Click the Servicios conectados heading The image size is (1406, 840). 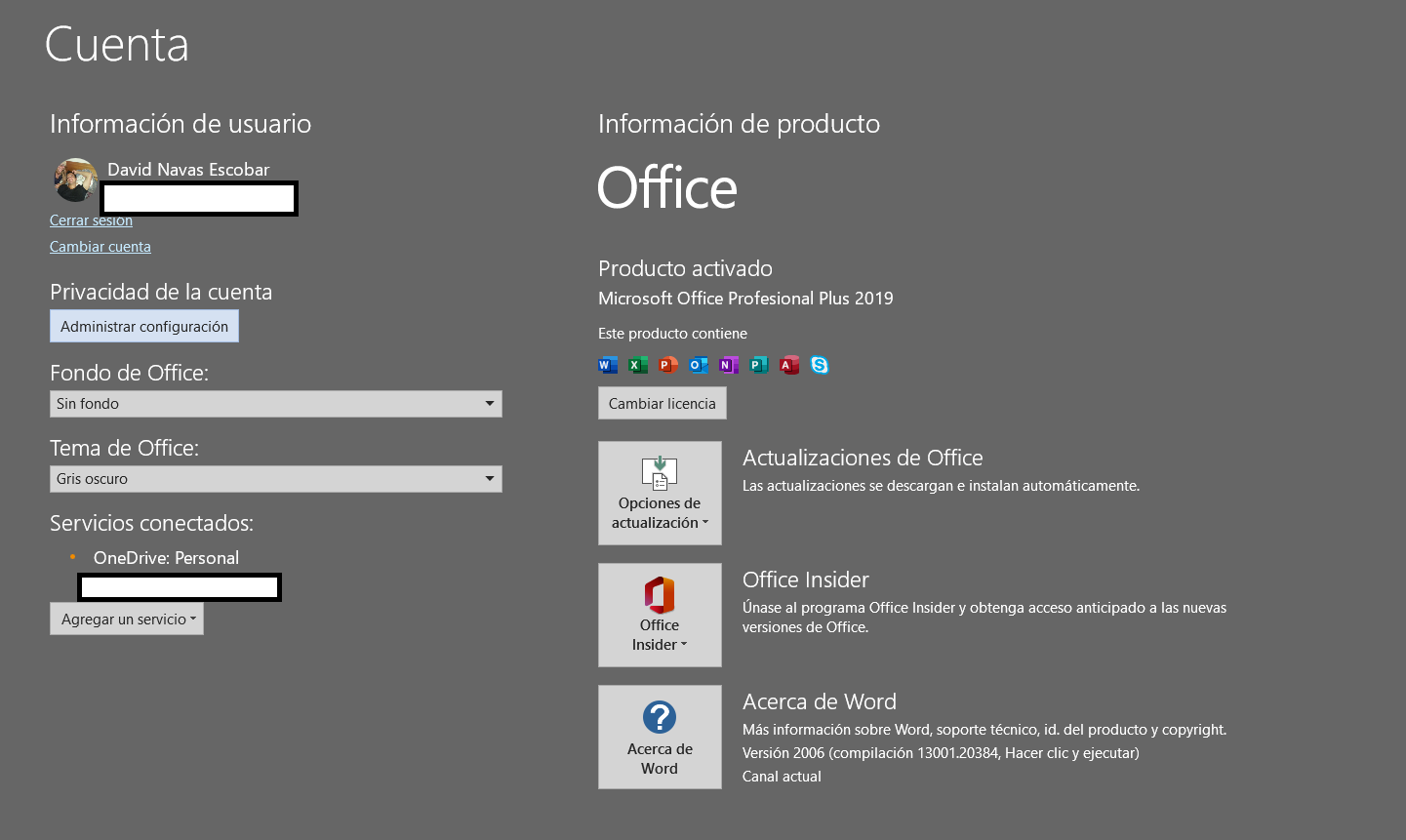[151, 523]
